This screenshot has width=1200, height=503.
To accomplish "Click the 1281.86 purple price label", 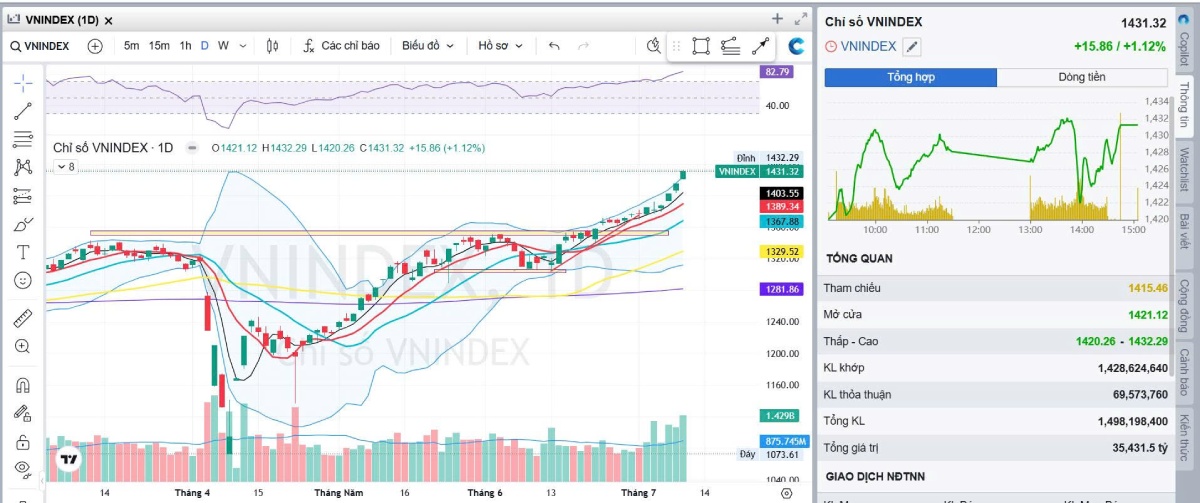I will tap(781, 289).
